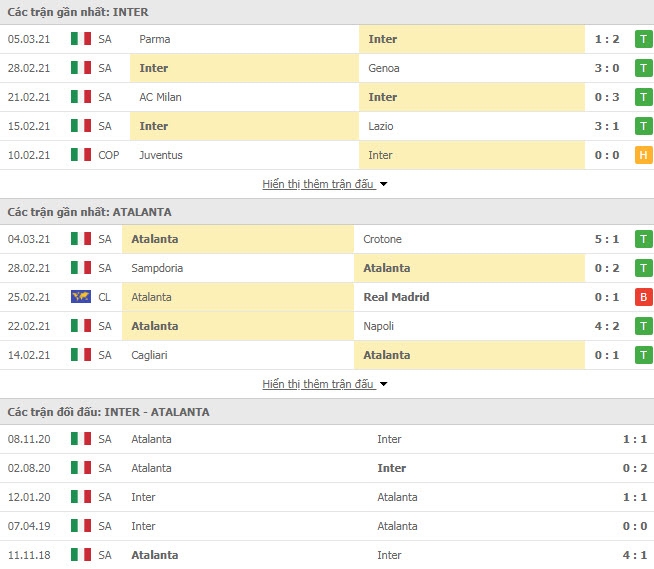Click the green T badge for Cagliari vs Atalanta
The height and width of the screenshot is (569, 654).
click(x=644, y=355)
